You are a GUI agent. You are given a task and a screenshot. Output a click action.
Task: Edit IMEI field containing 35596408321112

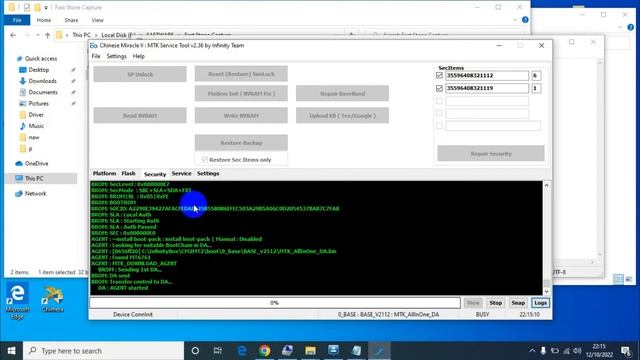tap(487, 76)
